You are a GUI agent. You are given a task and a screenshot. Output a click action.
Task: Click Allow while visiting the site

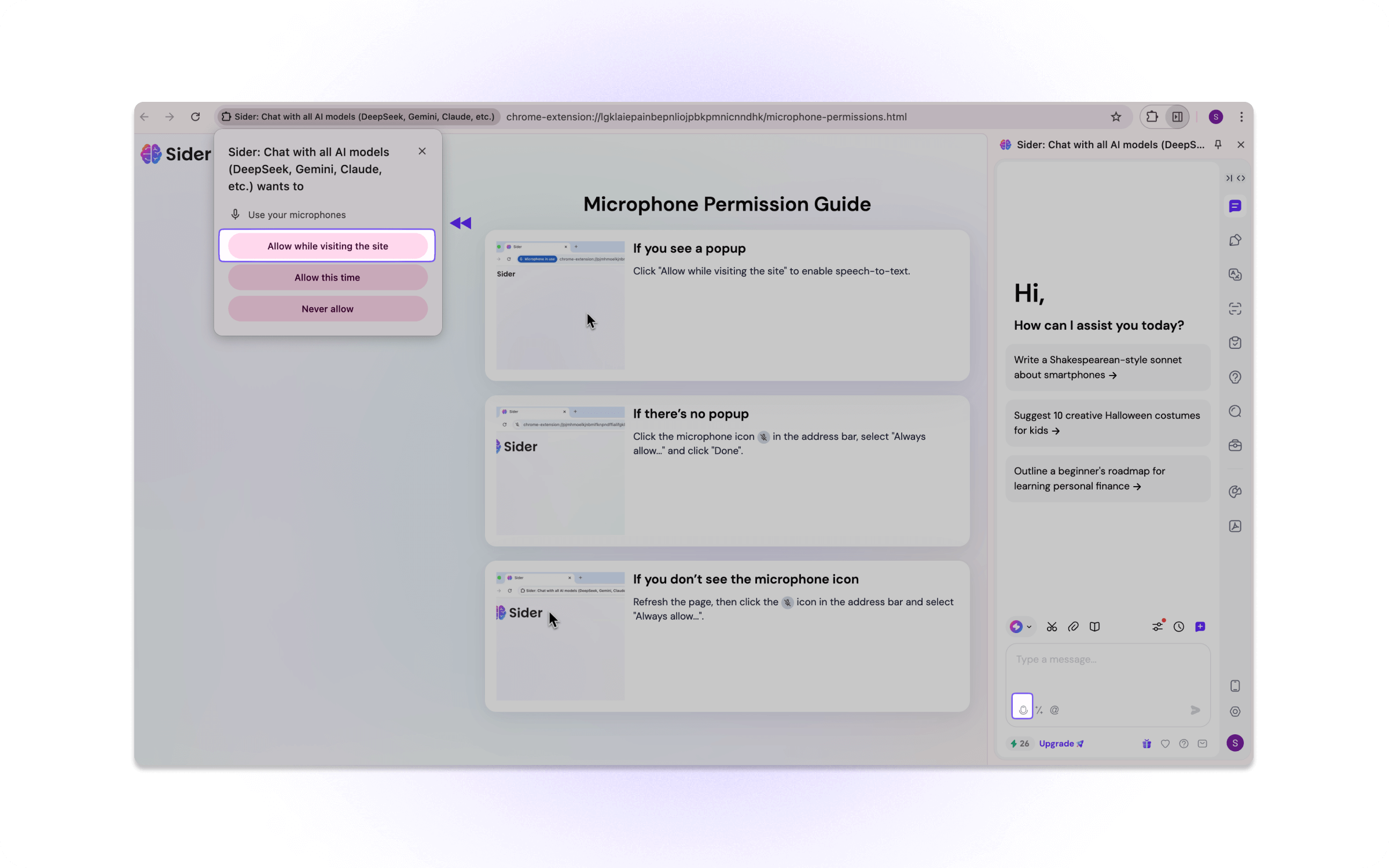[328, 246]
